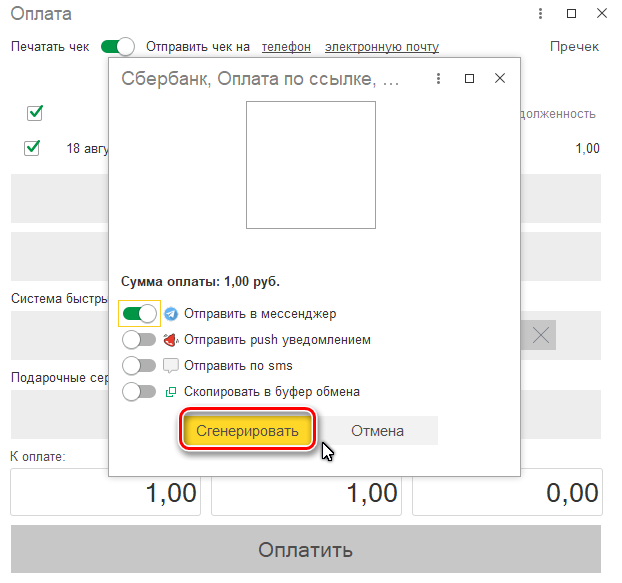The width and height of the screenshot is (622, 583).
Task: Open the Оплата window's three-dot menu
Action: pyautogui.click(x=540, y=13)
